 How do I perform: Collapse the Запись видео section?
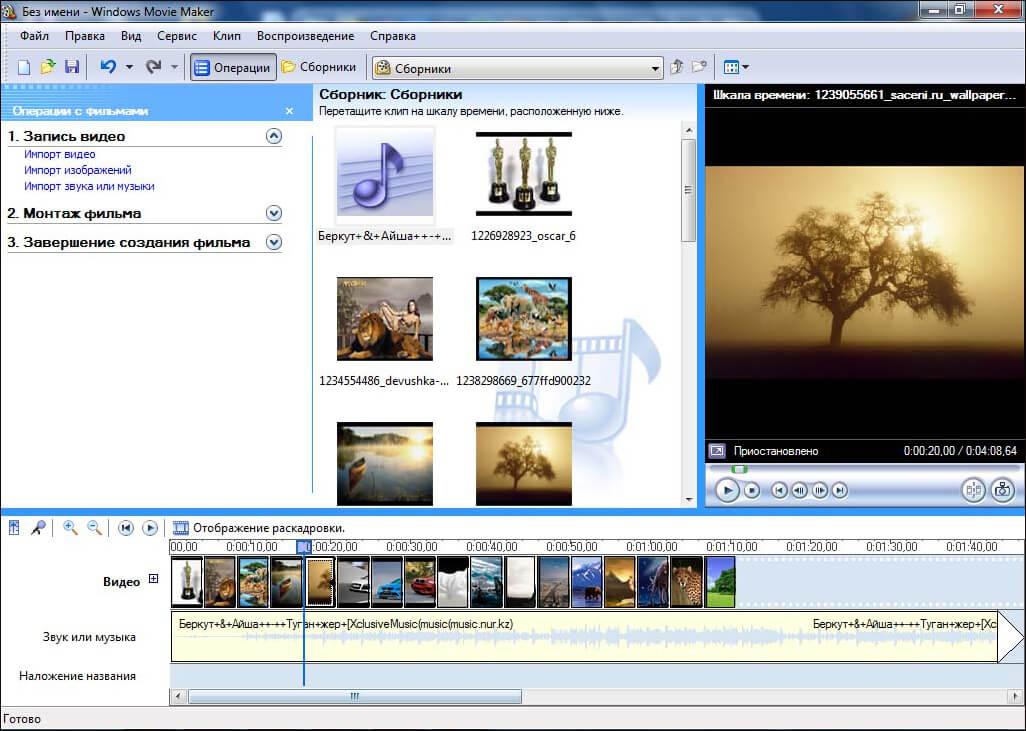pyautogui.click(x=274, y=136)
